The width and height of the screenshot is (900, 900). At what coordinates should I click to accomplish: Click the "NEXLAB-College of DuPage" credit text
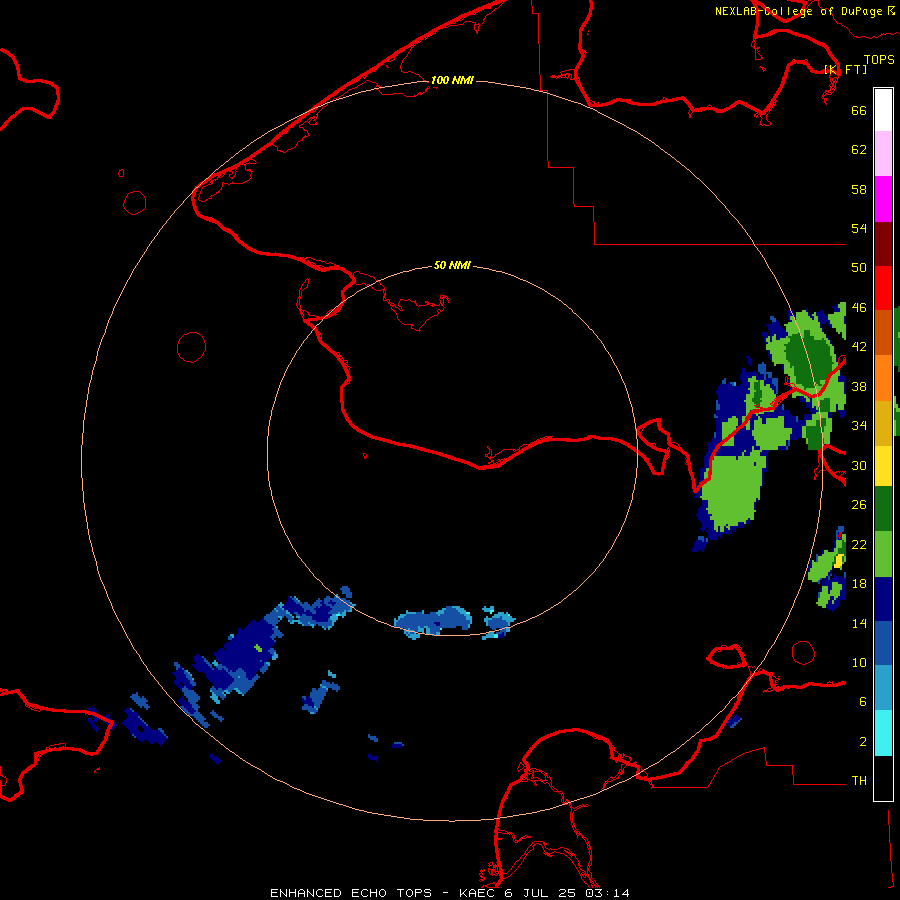click(x=800, y=11)
